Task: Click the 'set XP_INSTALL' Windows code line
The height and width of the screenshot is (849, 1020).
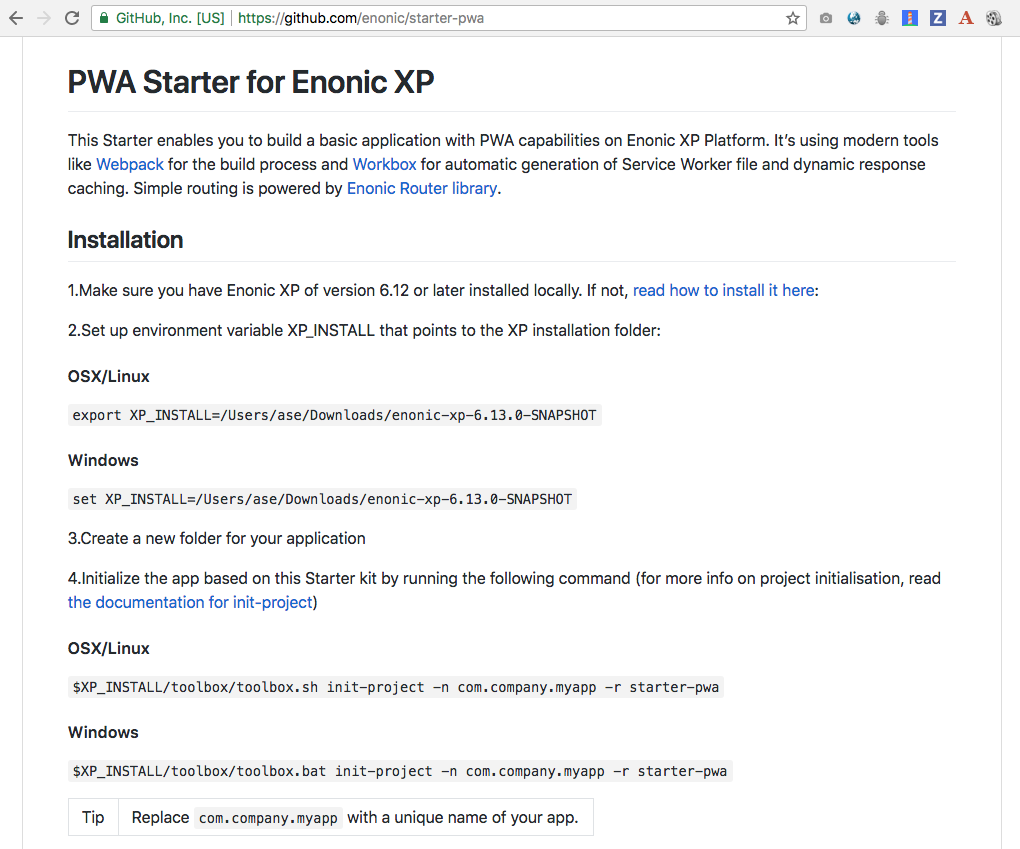Action: [322, 499]
